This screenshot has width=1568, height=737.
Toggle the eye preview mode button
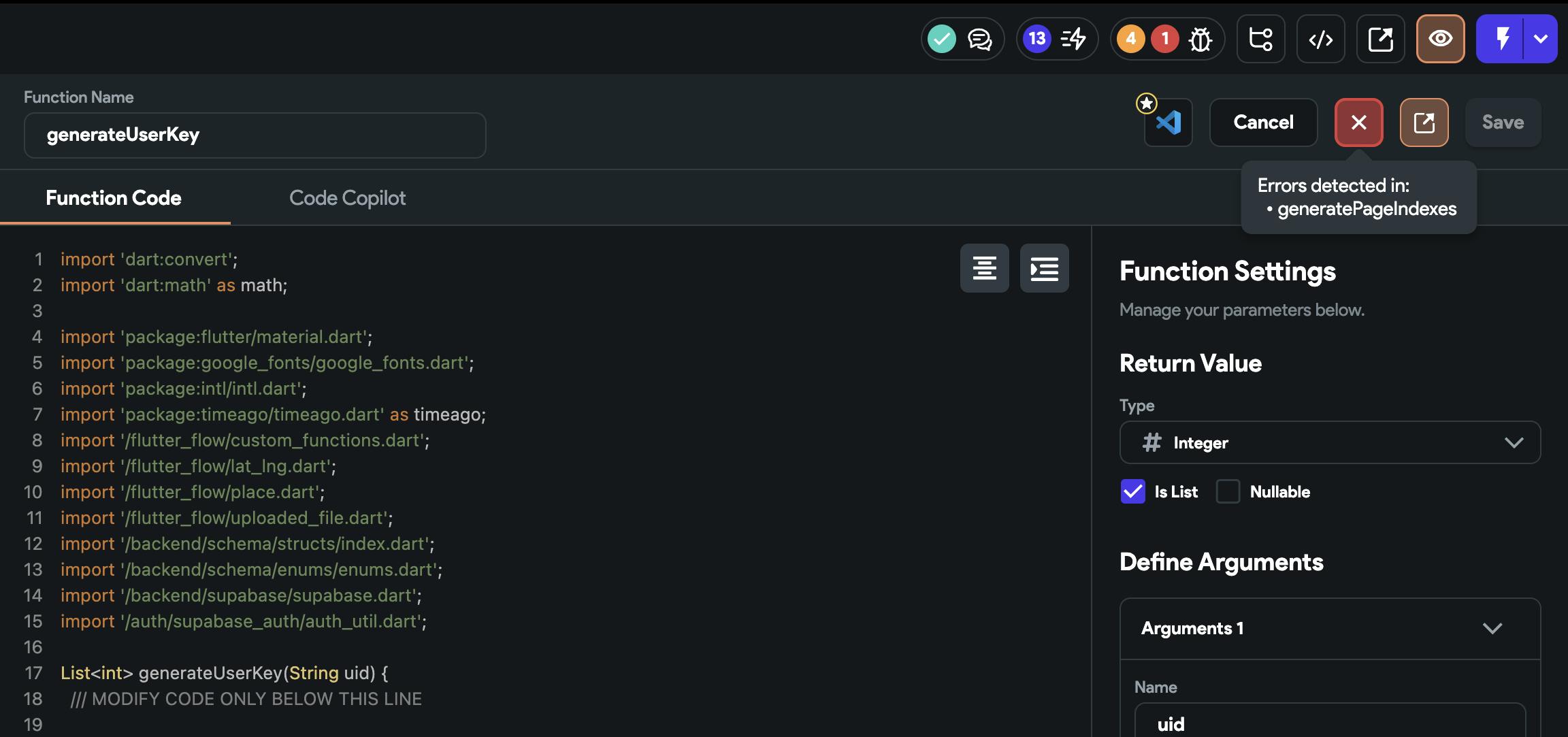1440,39
